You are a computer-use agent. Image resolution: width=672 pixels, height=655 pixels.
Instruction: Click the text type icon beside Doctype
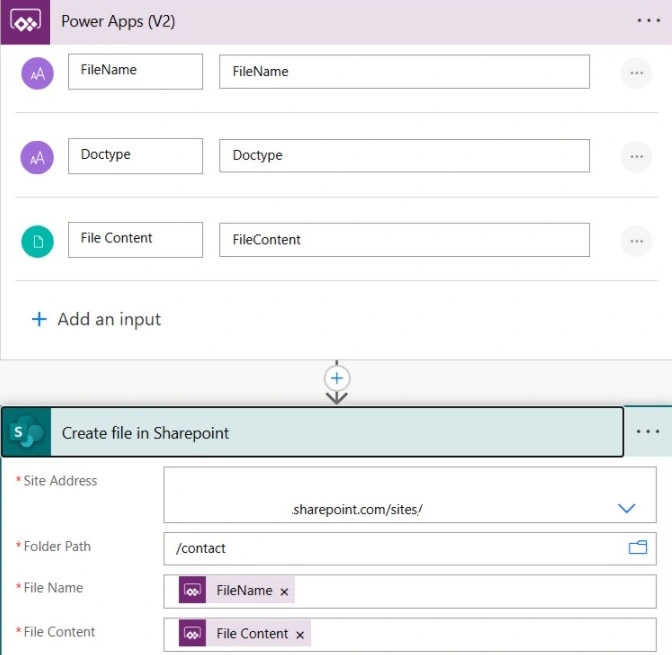[x=37, y=157]
